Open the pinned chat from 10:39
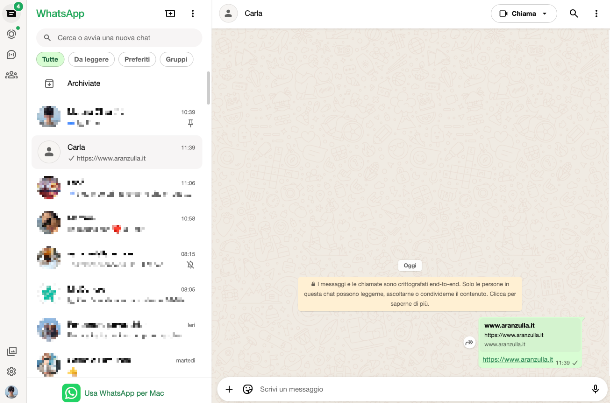The width and height of the screenshot is (610, 403). click(117, 117)
